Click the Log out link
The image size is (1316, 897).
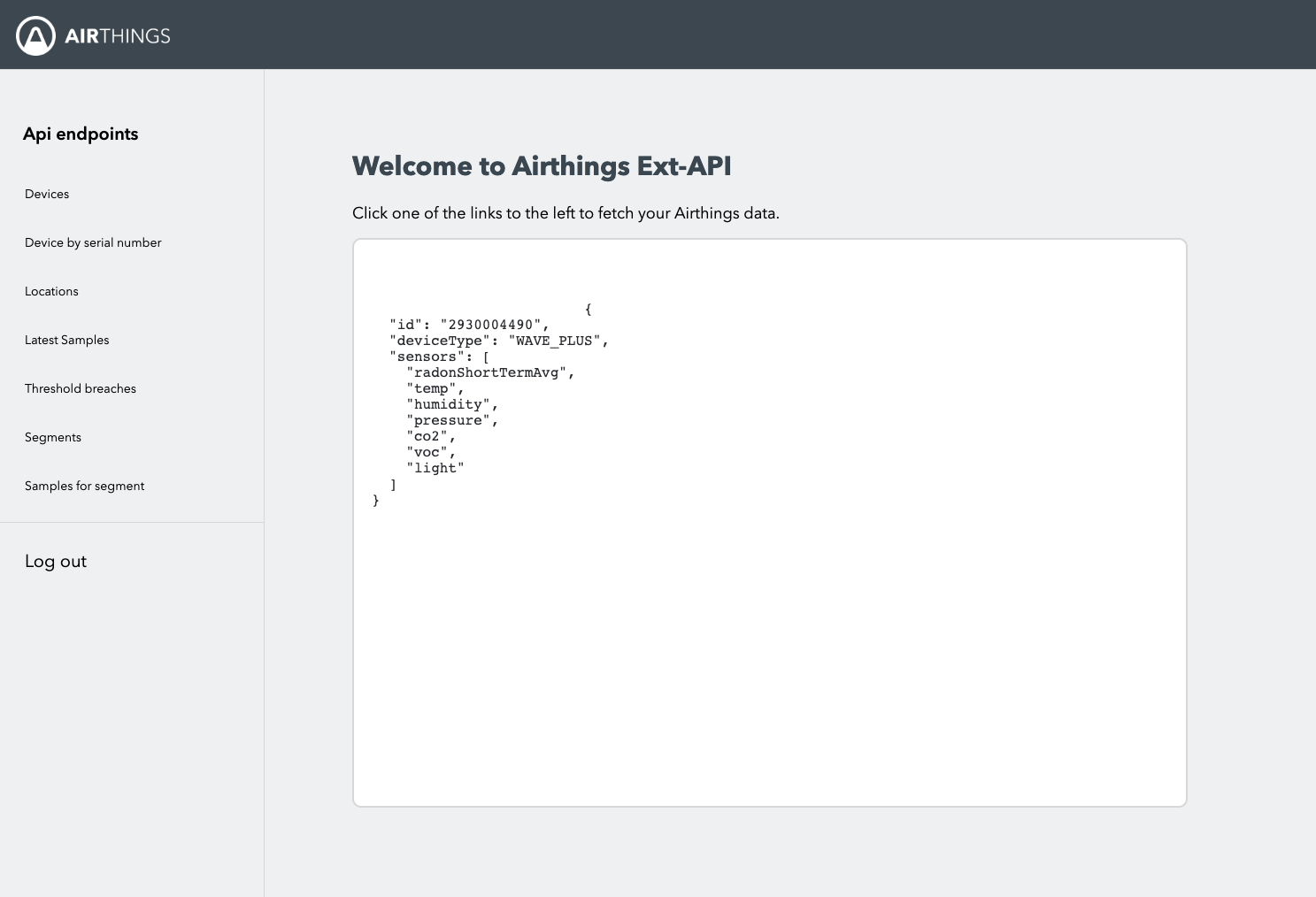click(x=56, y=561)
